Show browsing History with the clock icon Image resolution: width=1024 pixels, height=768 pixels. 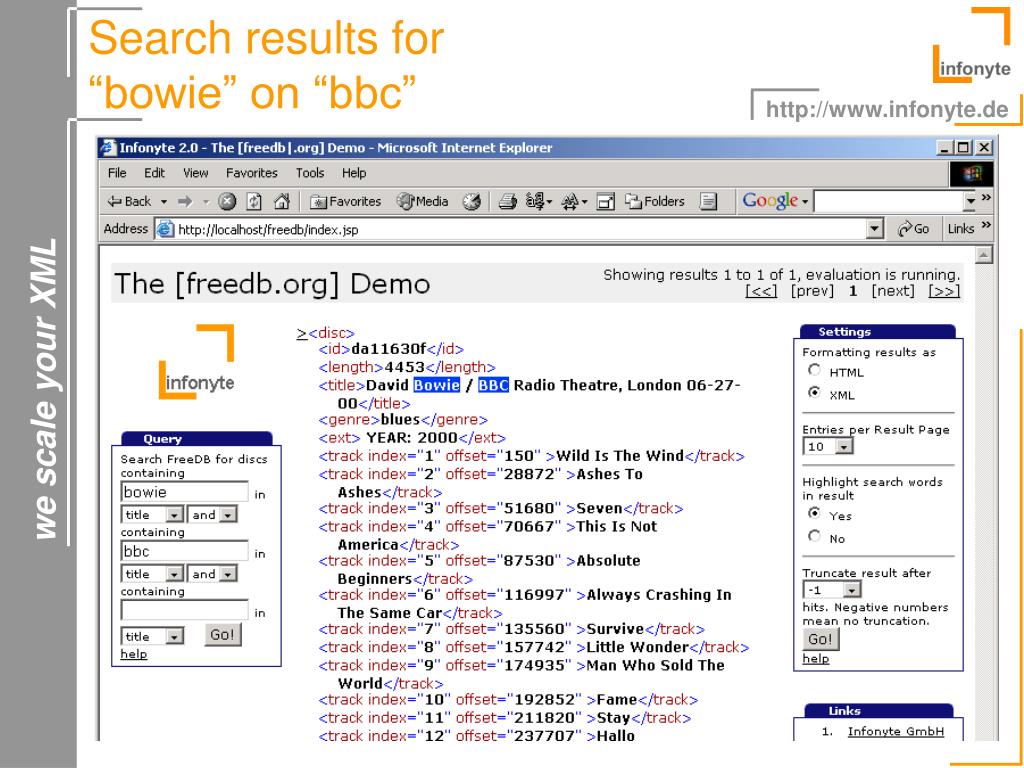click(x=472, y=202)
